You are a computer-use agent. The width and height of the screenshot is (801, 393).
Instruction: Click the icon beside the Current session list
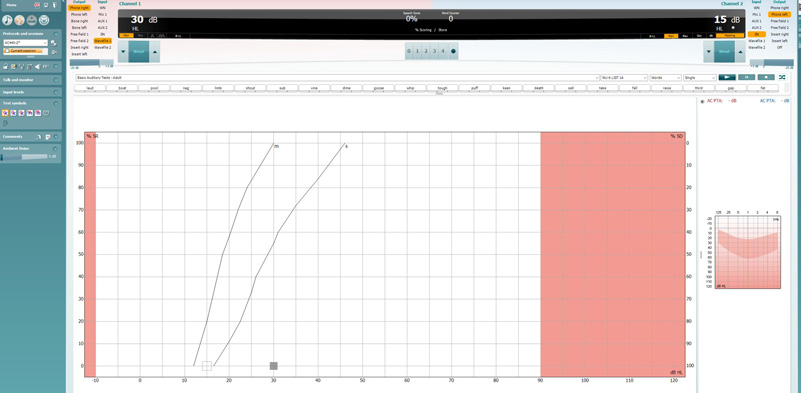tap(54, 52)
